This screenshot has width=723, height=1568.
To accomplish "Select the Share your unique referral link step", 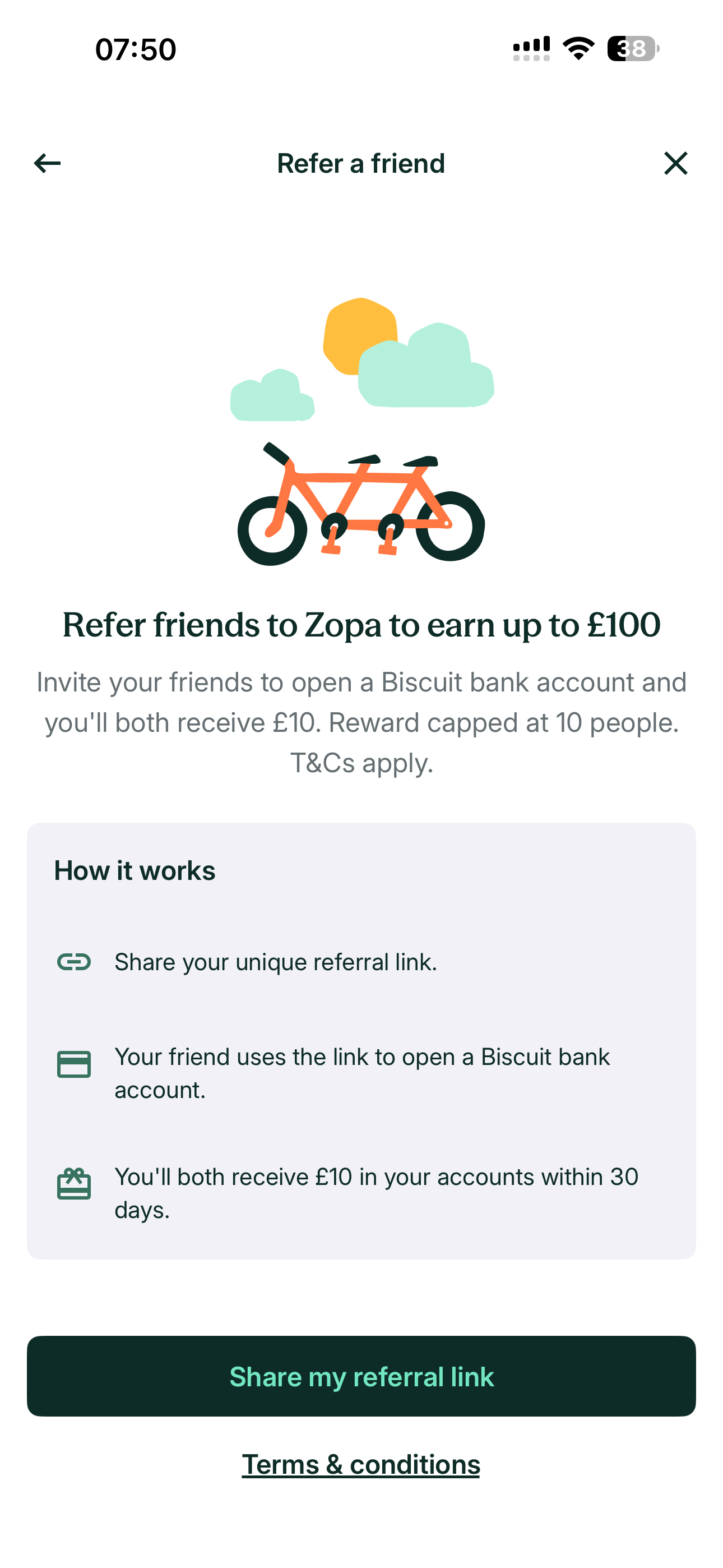I will (x=276, y=962).
